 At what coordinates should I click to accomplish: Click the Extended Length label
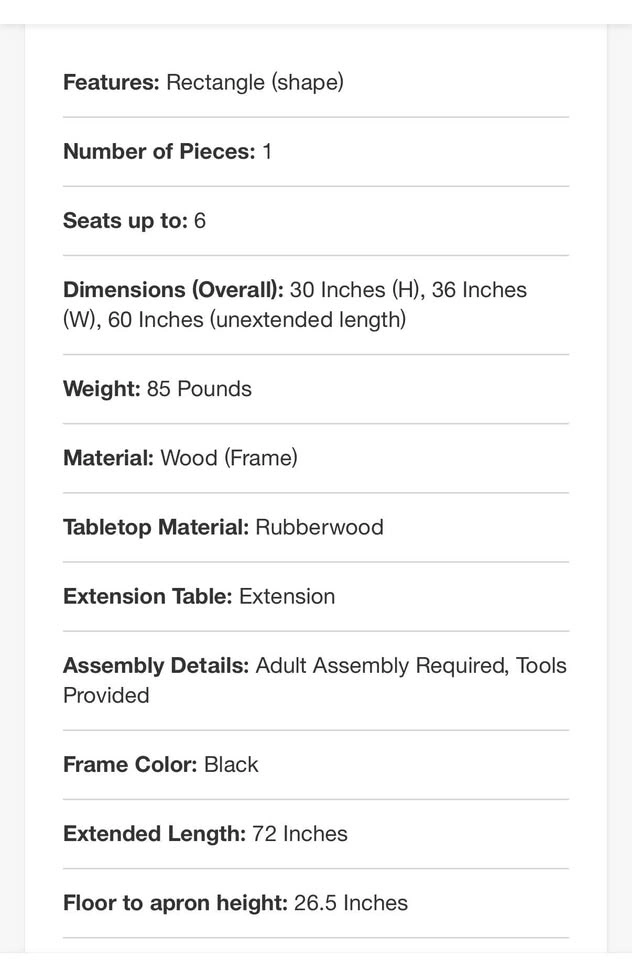coord(154,833)
